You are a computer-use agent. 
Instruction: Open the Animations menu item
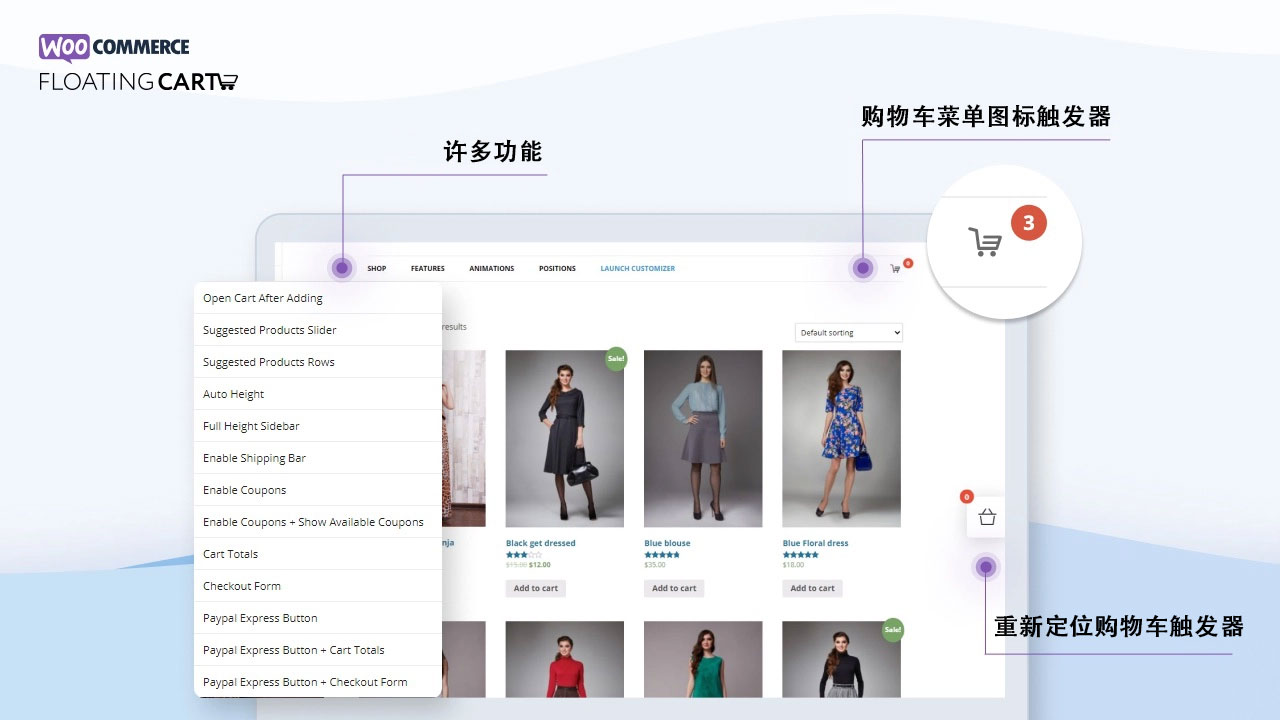pos(491,268)
